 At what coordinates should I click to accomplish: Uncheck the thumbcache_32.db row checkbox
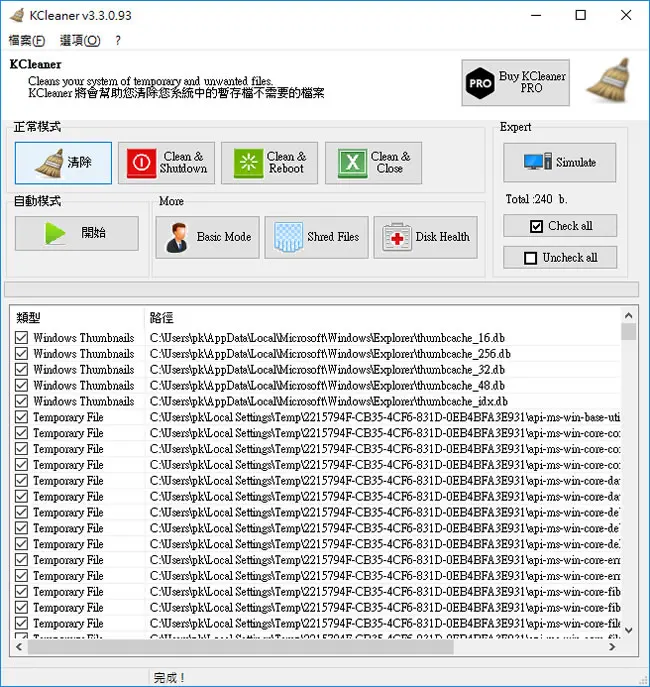click(x=21, y=369)
